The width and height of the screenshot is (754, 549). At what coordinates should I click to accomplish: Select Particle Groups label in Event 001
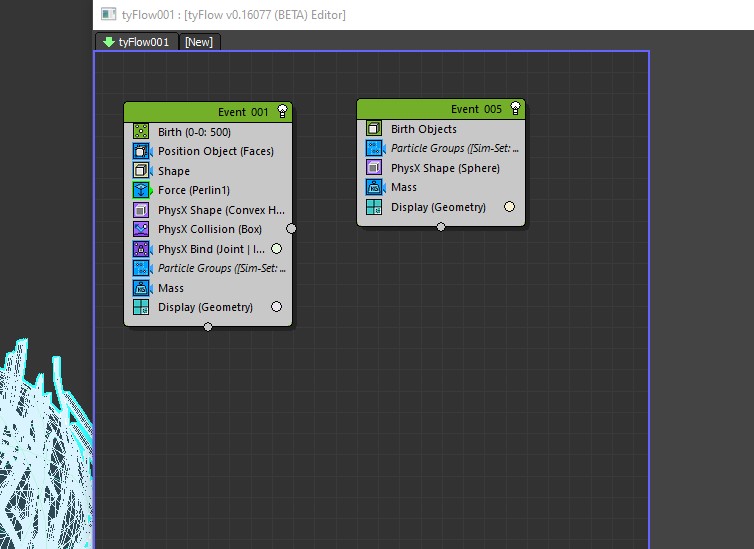click(x=222, y=268)
